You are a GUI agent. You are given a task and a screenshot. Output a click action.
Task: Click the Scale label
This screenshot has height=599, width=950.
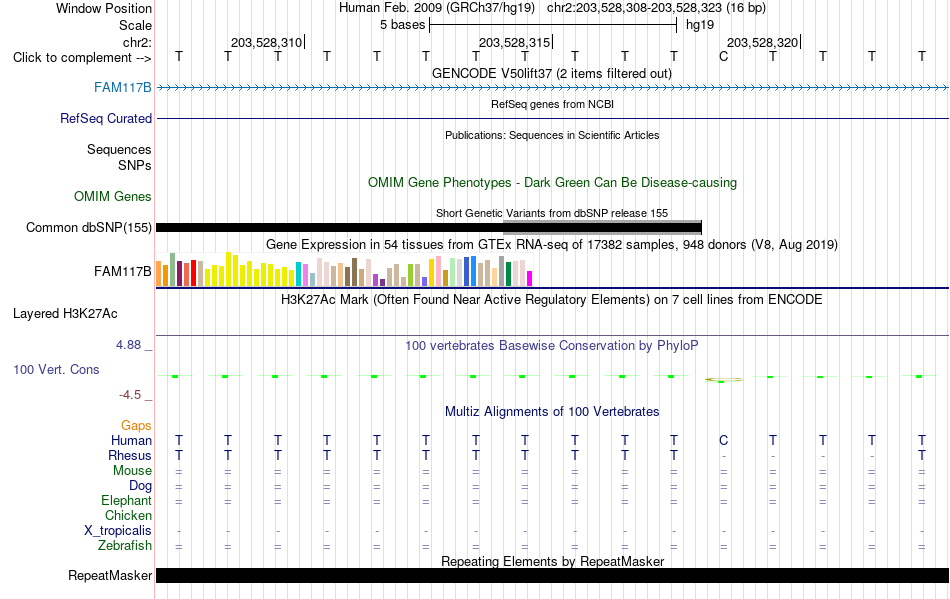tap(136, 25)
